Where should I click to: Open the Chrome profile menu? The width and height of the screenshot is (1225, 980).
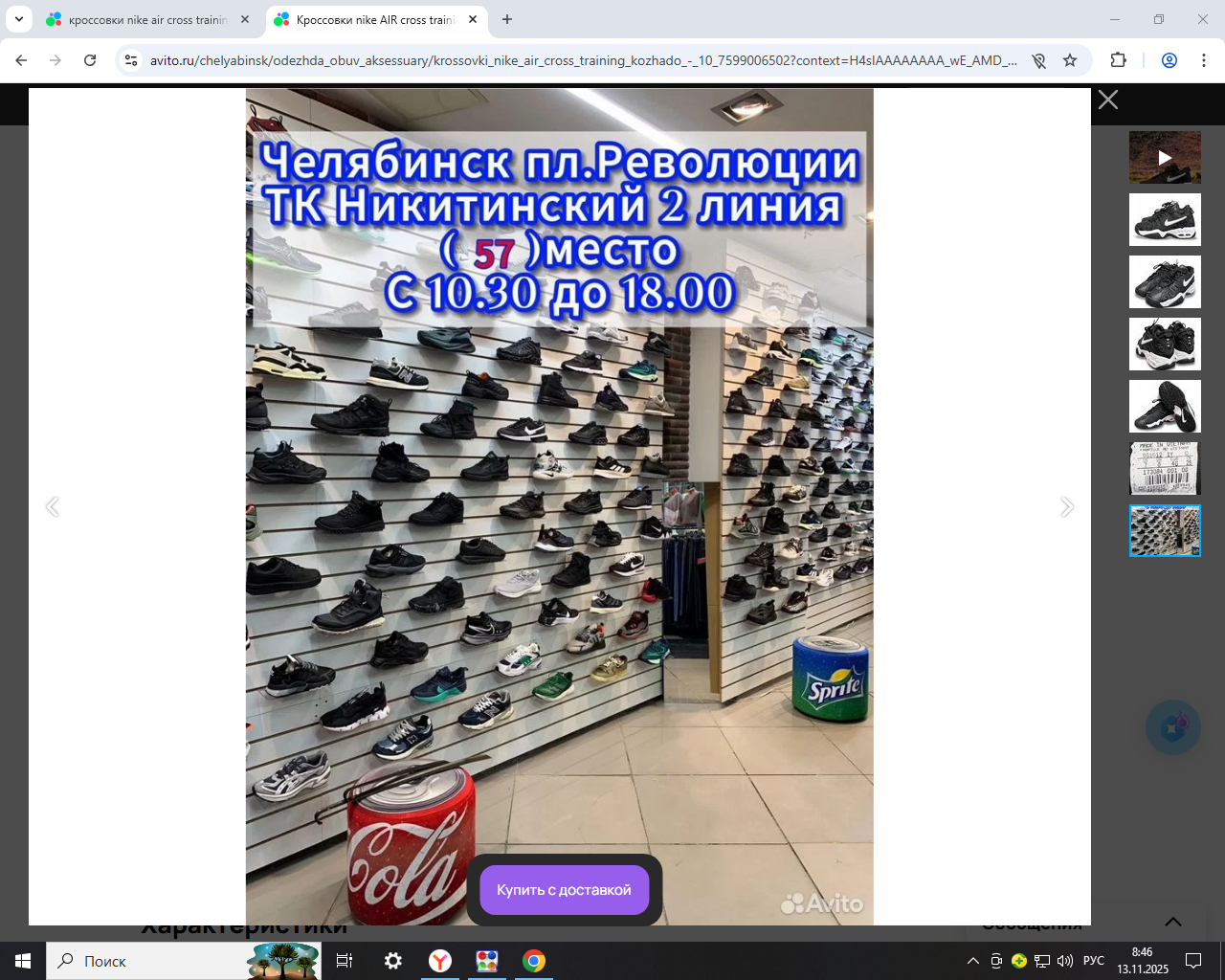(x=1169, y=60)
